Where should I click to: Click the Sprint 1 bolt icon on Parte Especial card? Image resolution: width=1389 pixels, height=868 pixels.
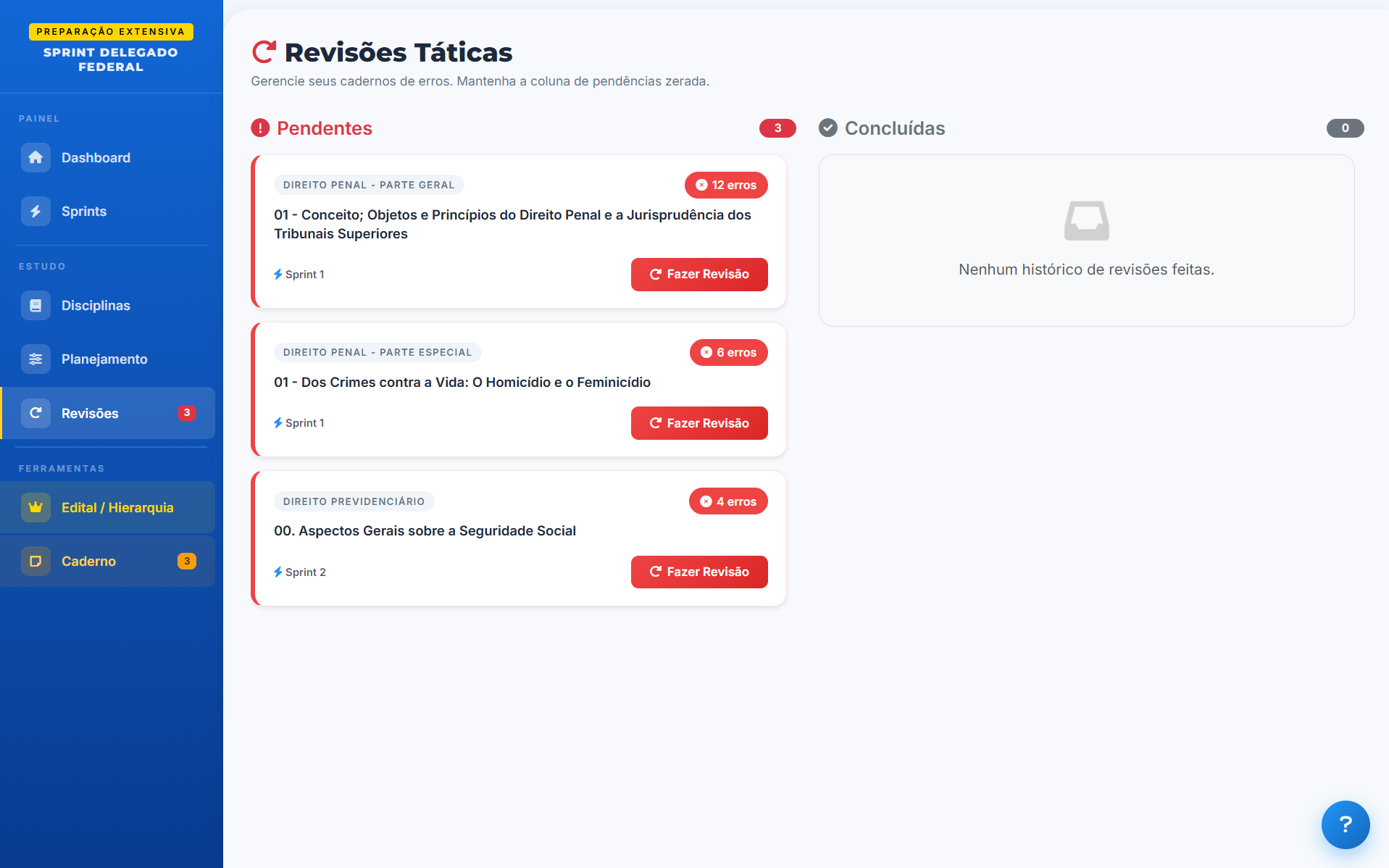(x=278, y=423)
